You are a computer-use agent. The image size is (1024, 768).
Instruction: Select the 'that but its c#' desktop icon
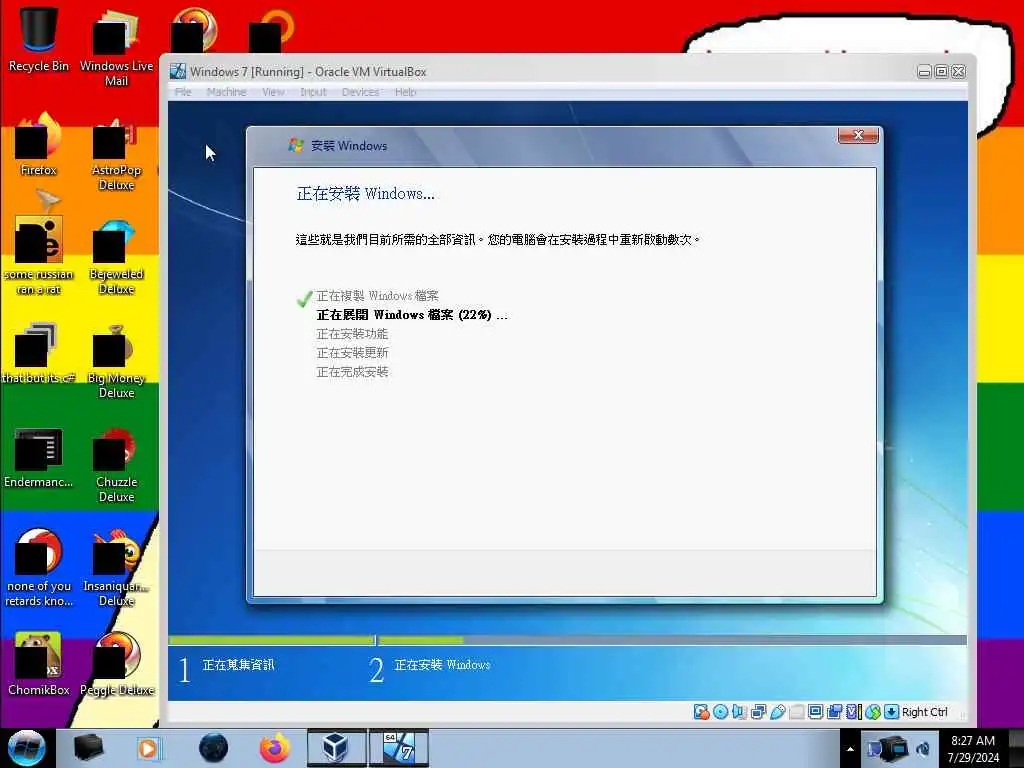pos(39,353)
